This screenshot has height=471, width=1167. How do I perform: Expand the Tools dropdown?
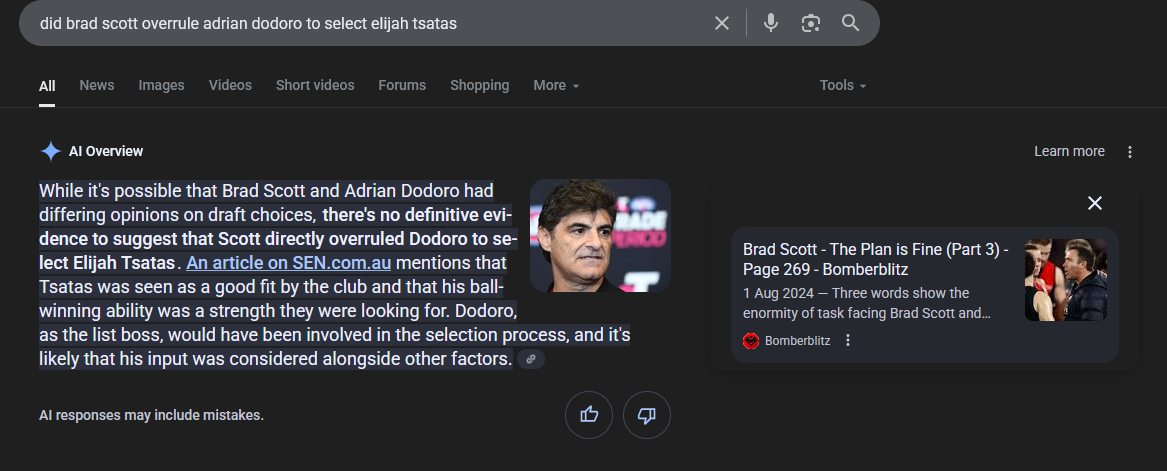(843, 86)
